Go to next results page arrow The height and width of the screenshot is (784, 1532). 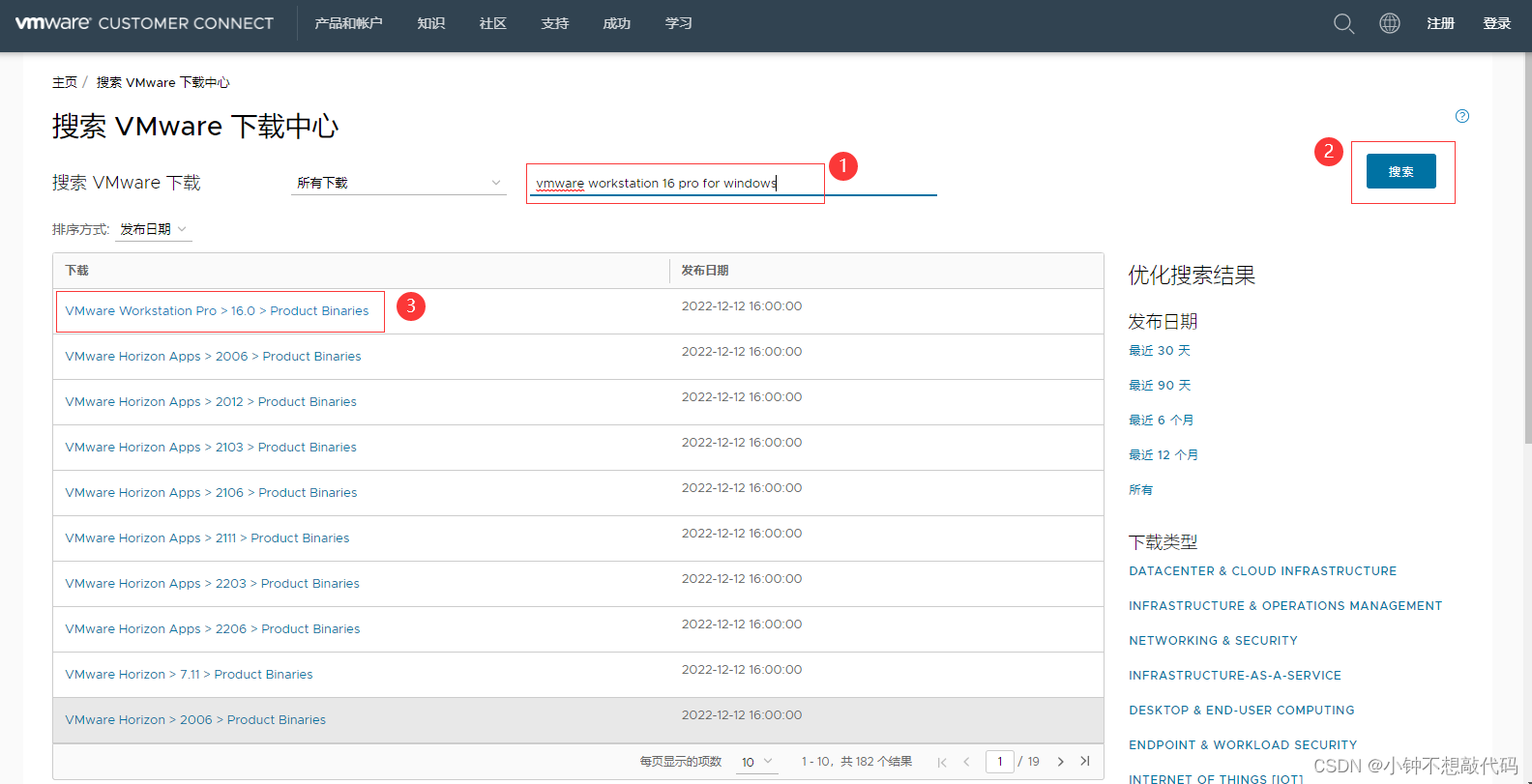(1061, 762)
